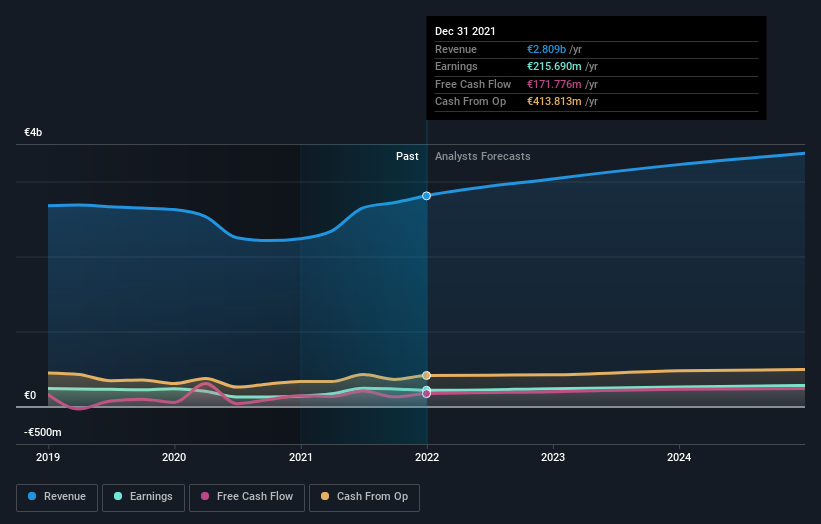This screenshot has width=821, height=524.
Task: Click the €4b y-axis label
Action: coord(33,132)
